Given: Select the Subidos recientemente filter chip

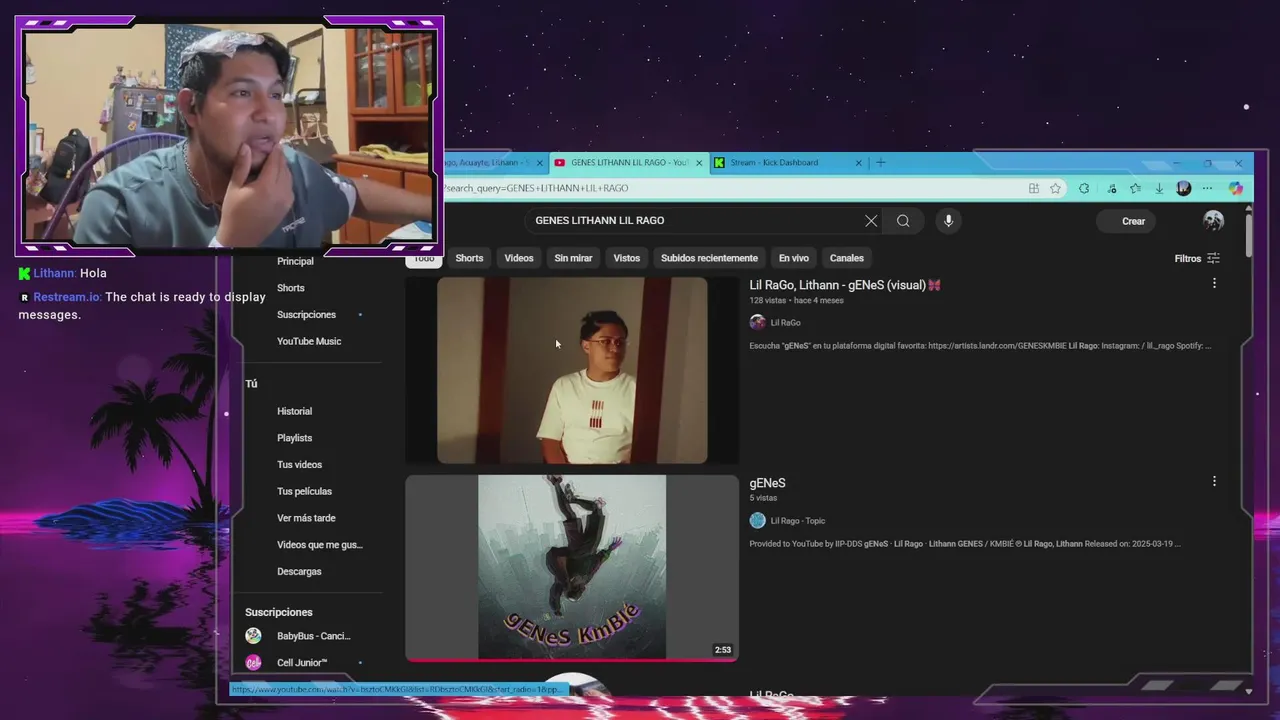Looking at the screenshot, I should tap(709, 258).
